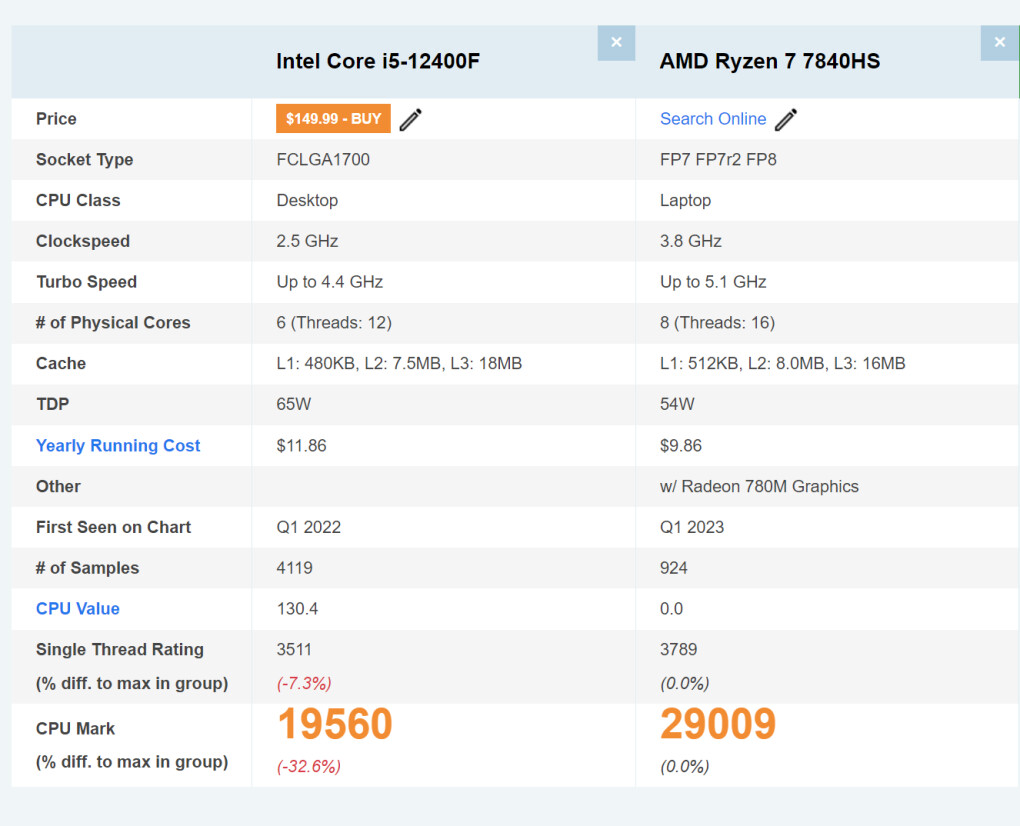Image resolution: width=1020 pixels, height=826 pixels.
Task: Click the 29009 CPU Mark score
Action: pos(718,724)
